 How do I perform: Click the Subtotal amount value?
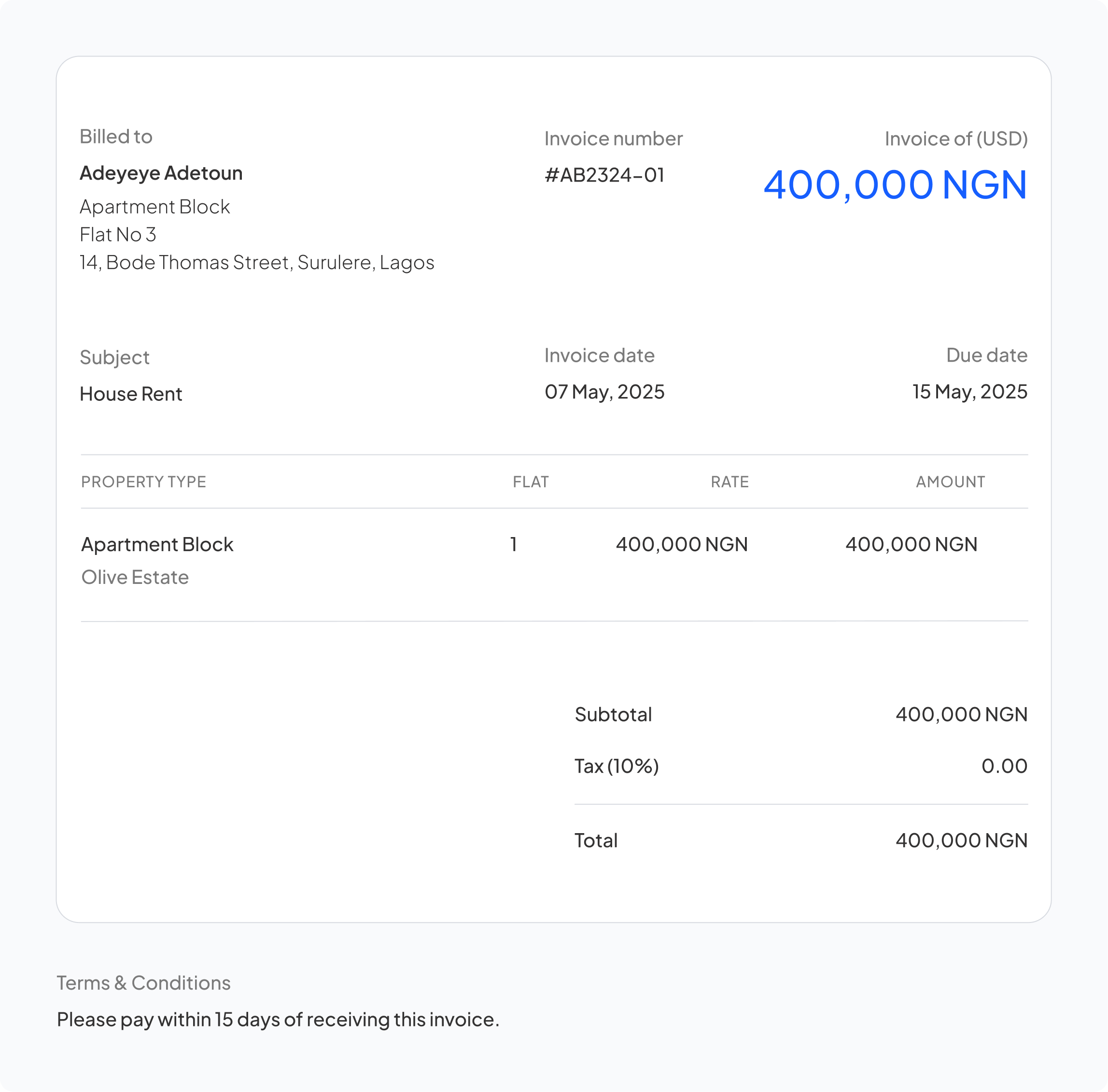961,715
